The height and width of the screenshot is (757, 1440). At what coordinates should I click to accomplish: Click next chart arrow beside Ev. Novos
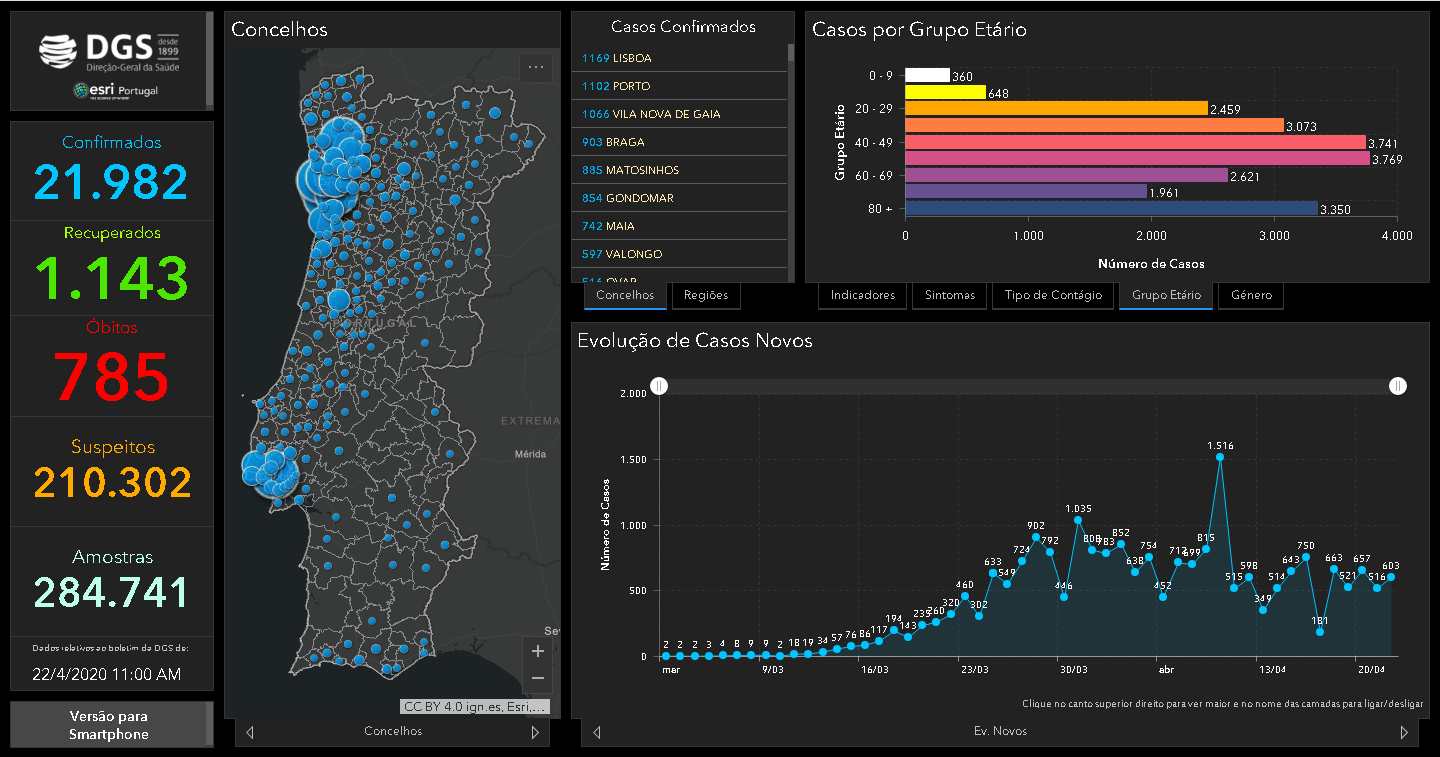point(1402,732)
